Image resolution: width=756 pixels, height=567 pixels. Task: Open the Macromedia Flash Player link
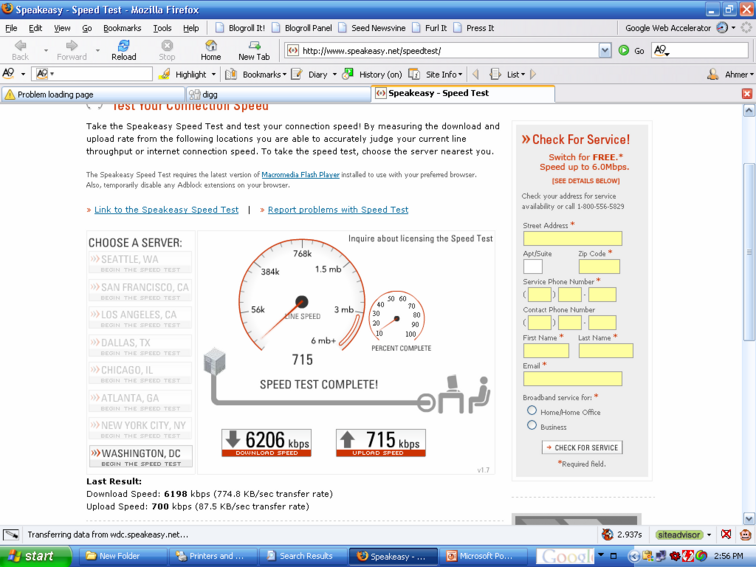point(300,175)
